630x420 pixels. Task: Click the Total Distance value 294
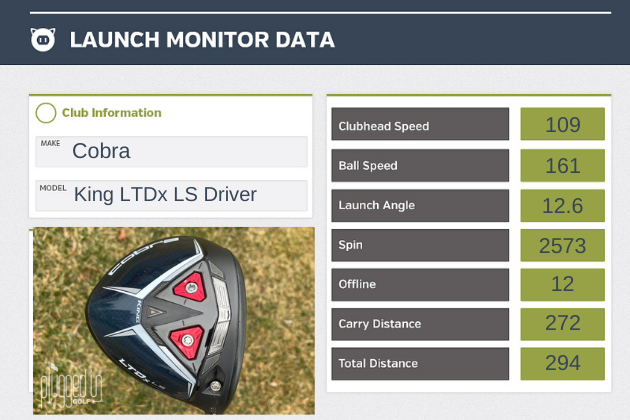tap(562, 363)
